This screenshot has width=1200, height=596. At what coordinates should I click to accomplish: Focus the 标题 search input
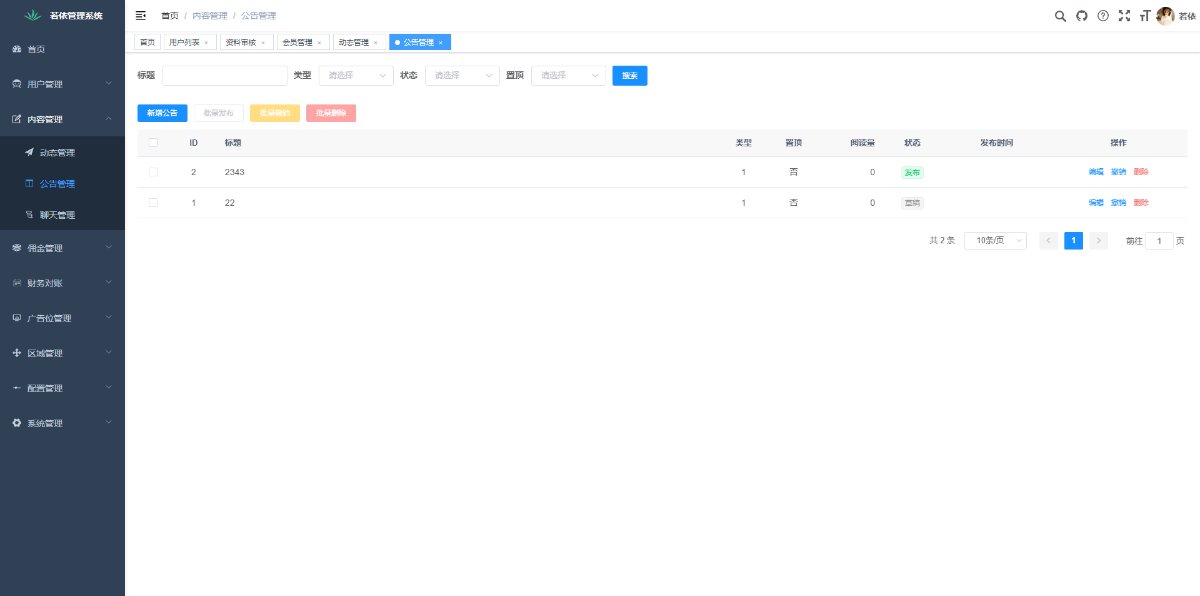coord(224,75)
